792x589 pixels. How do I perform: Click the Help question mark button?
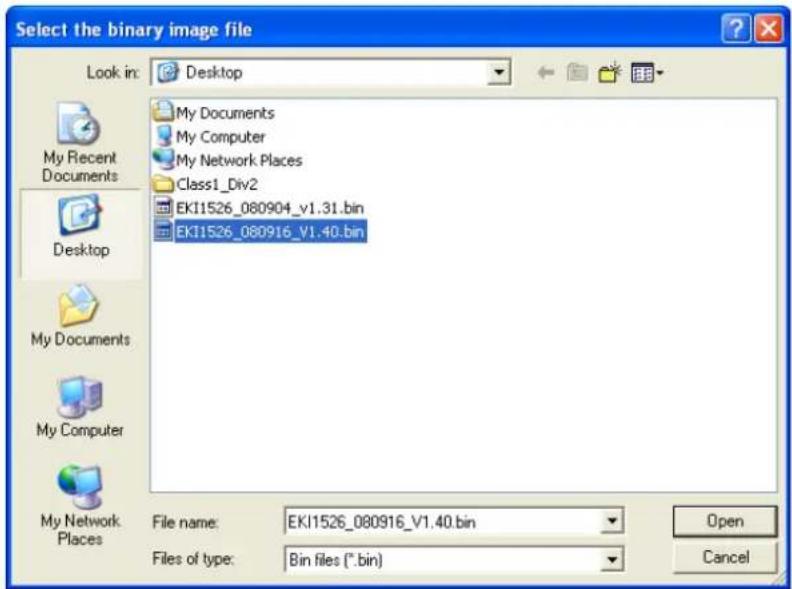736,29
